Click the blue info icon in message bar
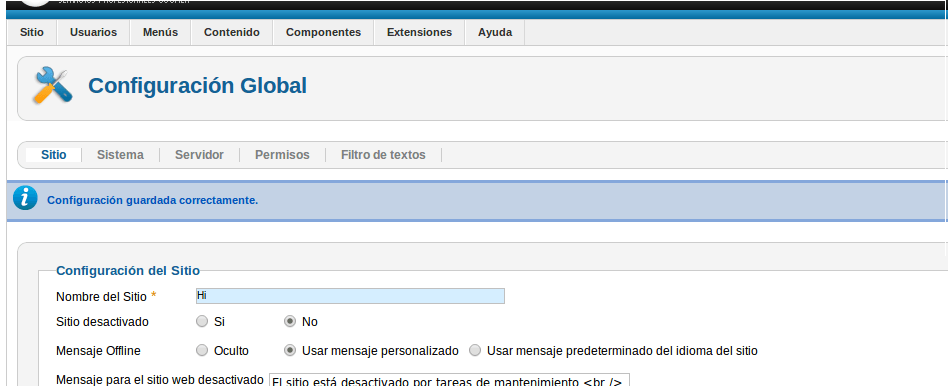Viewport: 948px width, 386px height. click(x=25, y=198)
